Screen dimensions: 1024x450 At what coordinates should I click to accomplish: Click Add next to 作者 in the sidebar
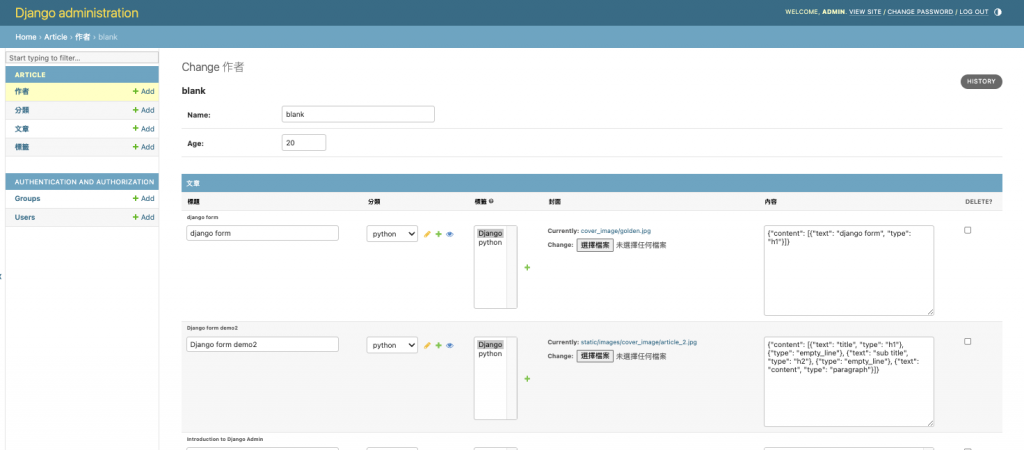click(x=144, y=91)
